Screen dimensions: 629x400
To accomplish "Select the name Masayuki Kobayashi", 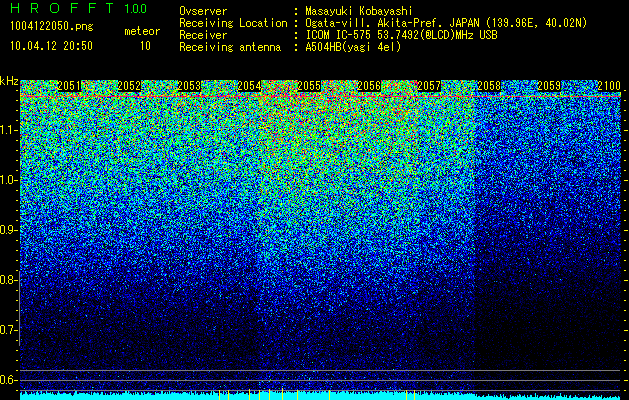I will (x=359, y=12).
